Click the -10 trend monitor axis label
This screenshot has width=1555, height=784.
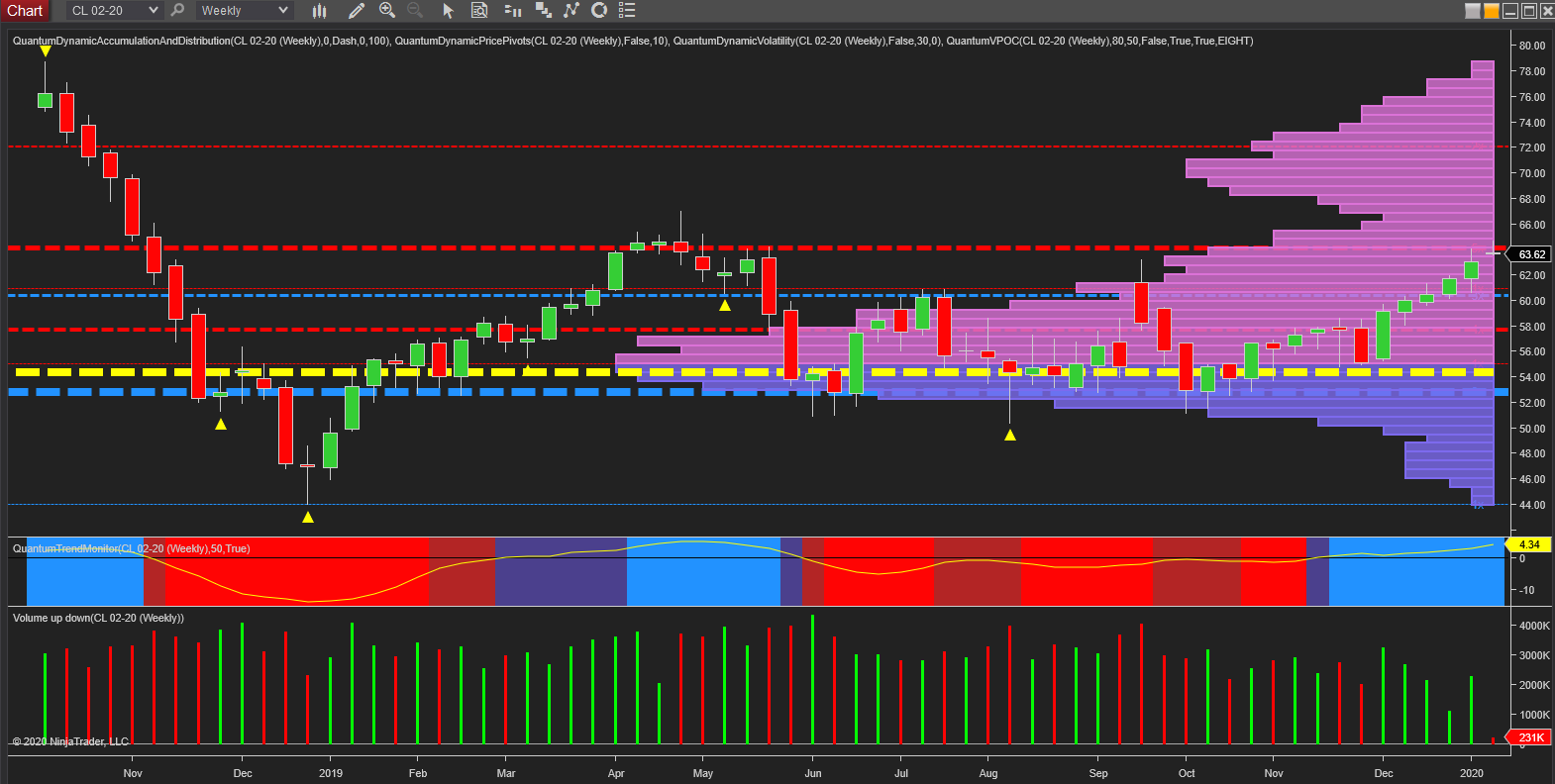click(x=1527, y=590)
